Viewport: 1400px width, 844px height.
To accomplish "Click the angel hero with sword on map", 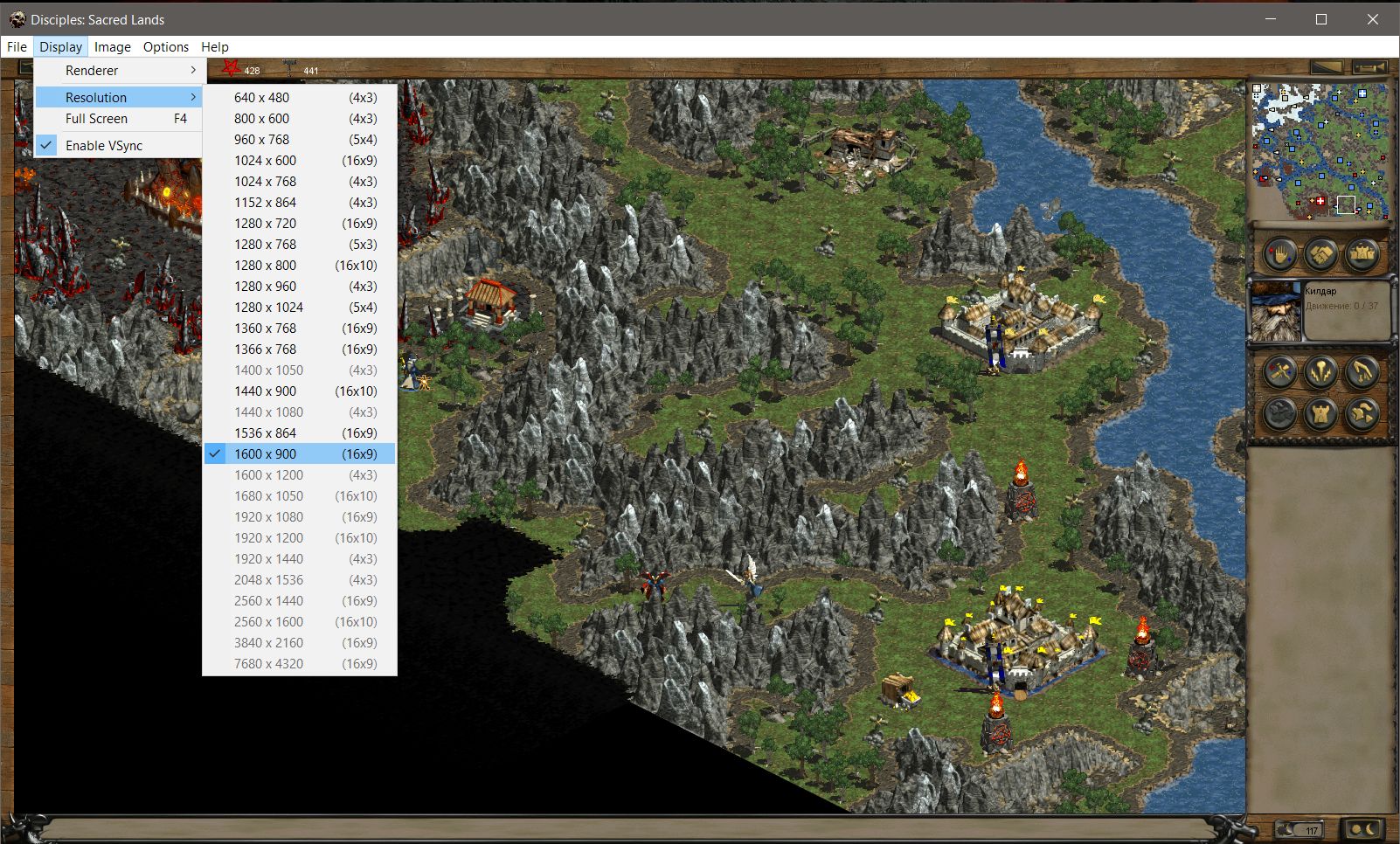I will [747, 576].
